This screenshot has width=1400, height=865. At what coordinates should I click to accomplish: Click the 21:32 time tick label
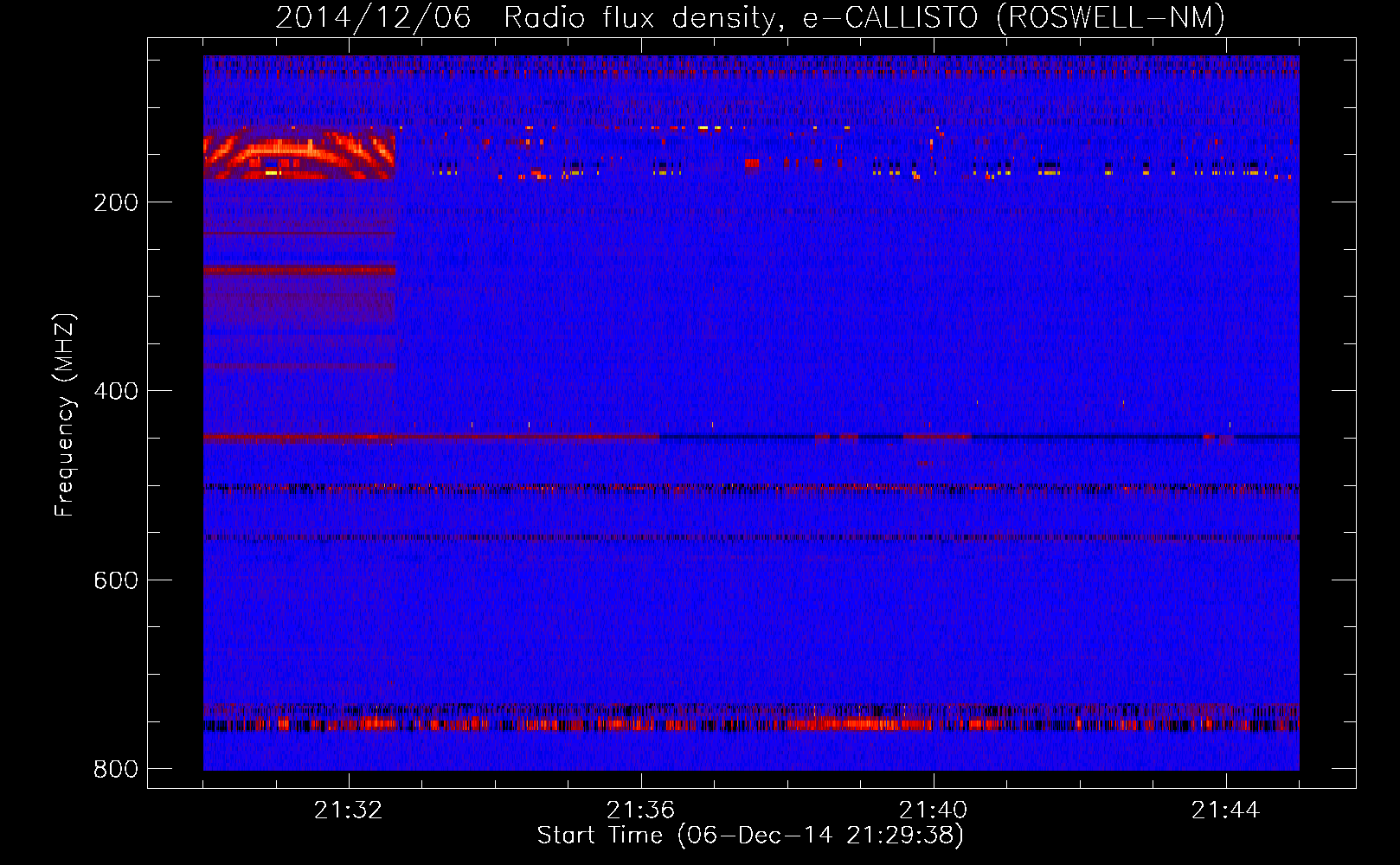point(348,810)
